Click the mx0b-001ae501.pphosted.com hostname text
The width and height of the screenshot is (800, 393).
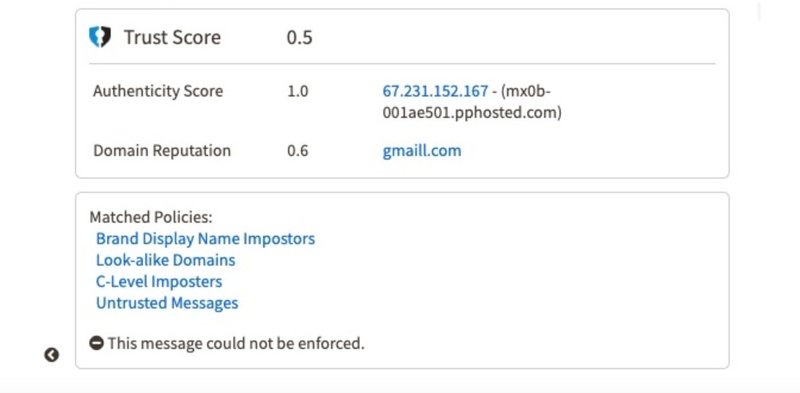click(472, 102)
